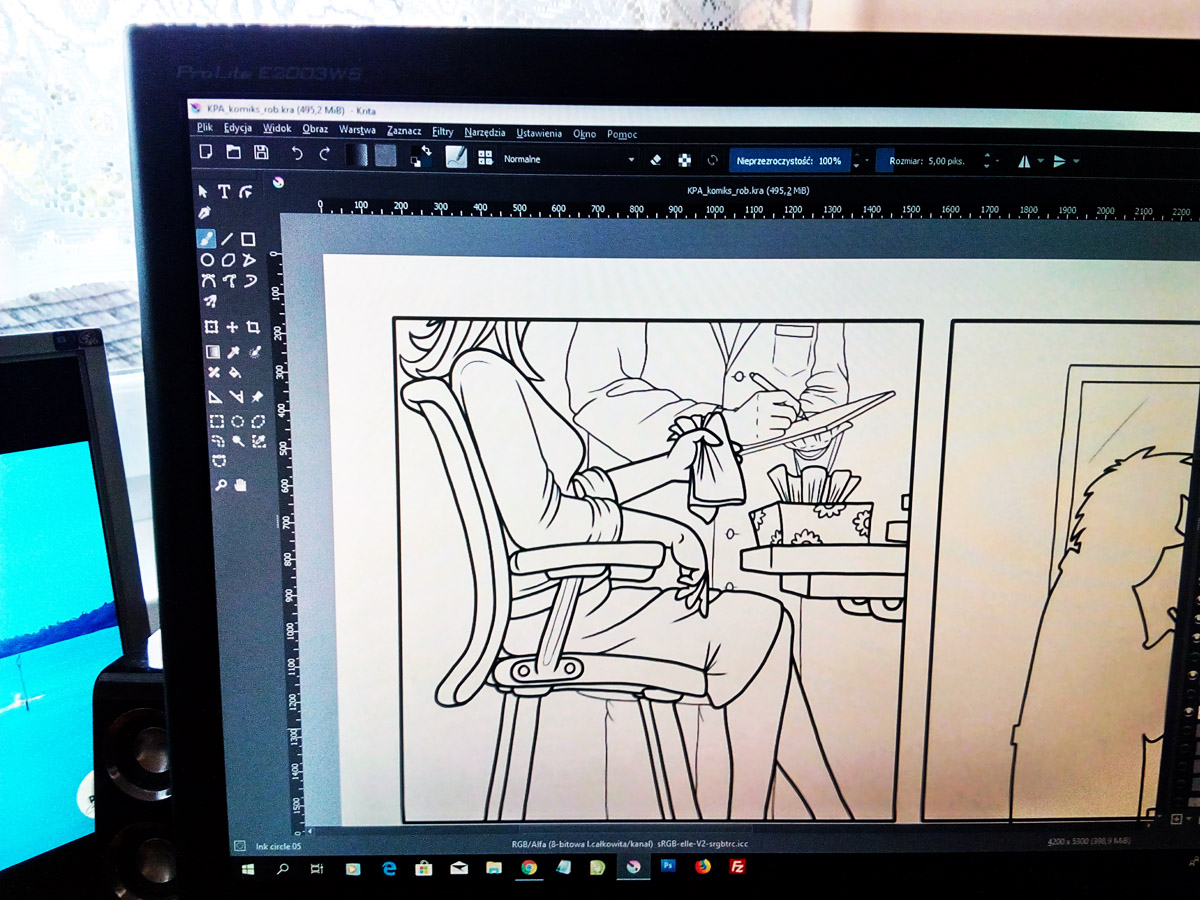Select the Edit Shapes tool
This screenshot has height=900, width=1200.
pos(246,191)
